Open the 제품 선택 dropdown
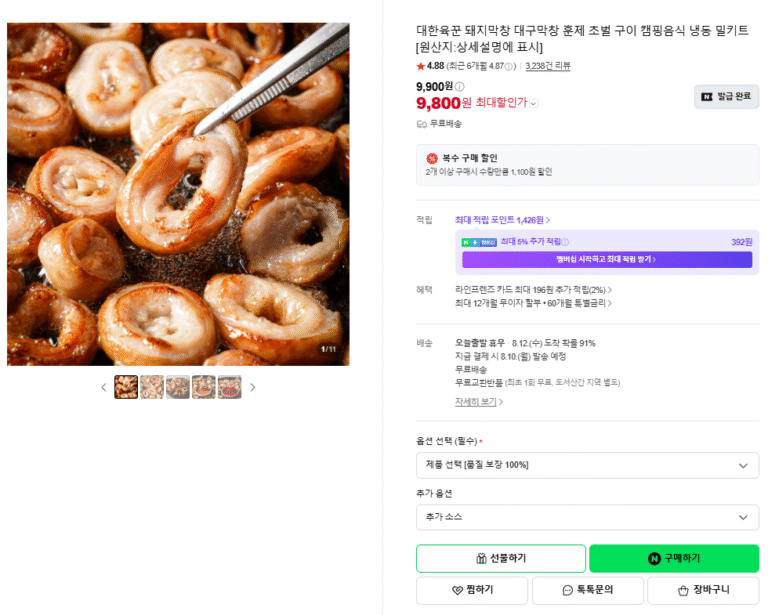This screenshot has height=615, width=768. pyautogui.click(x=587, y=465)
